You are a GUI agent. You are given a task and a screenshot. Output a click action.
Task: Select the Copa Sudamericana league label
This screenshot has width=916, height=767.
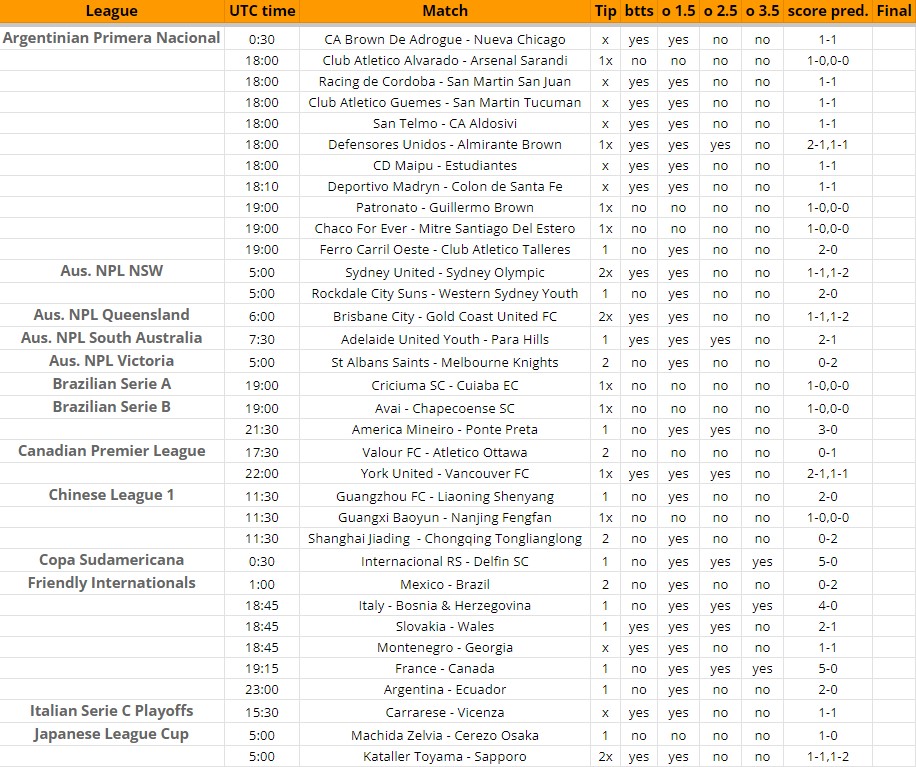pos(112,560)
